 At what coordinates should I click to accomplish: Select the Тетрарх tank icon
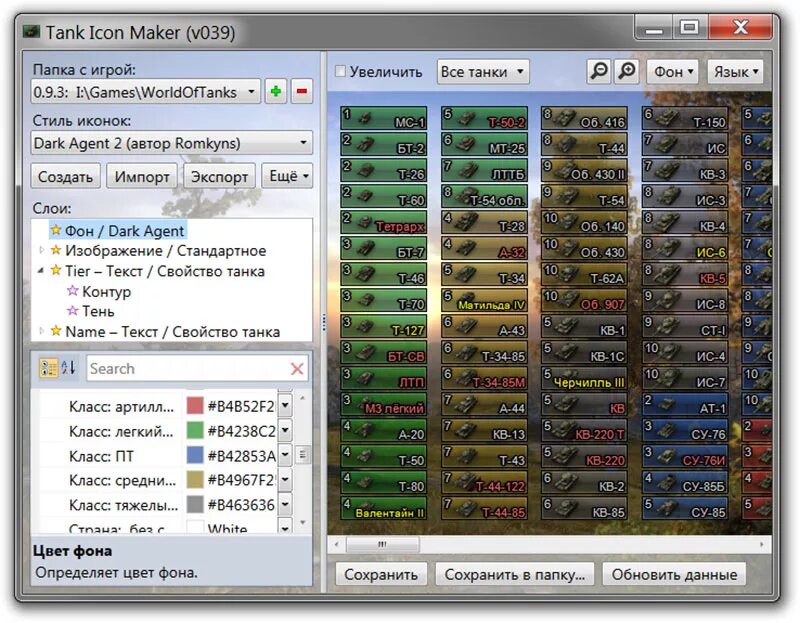[x=384, y=222]
